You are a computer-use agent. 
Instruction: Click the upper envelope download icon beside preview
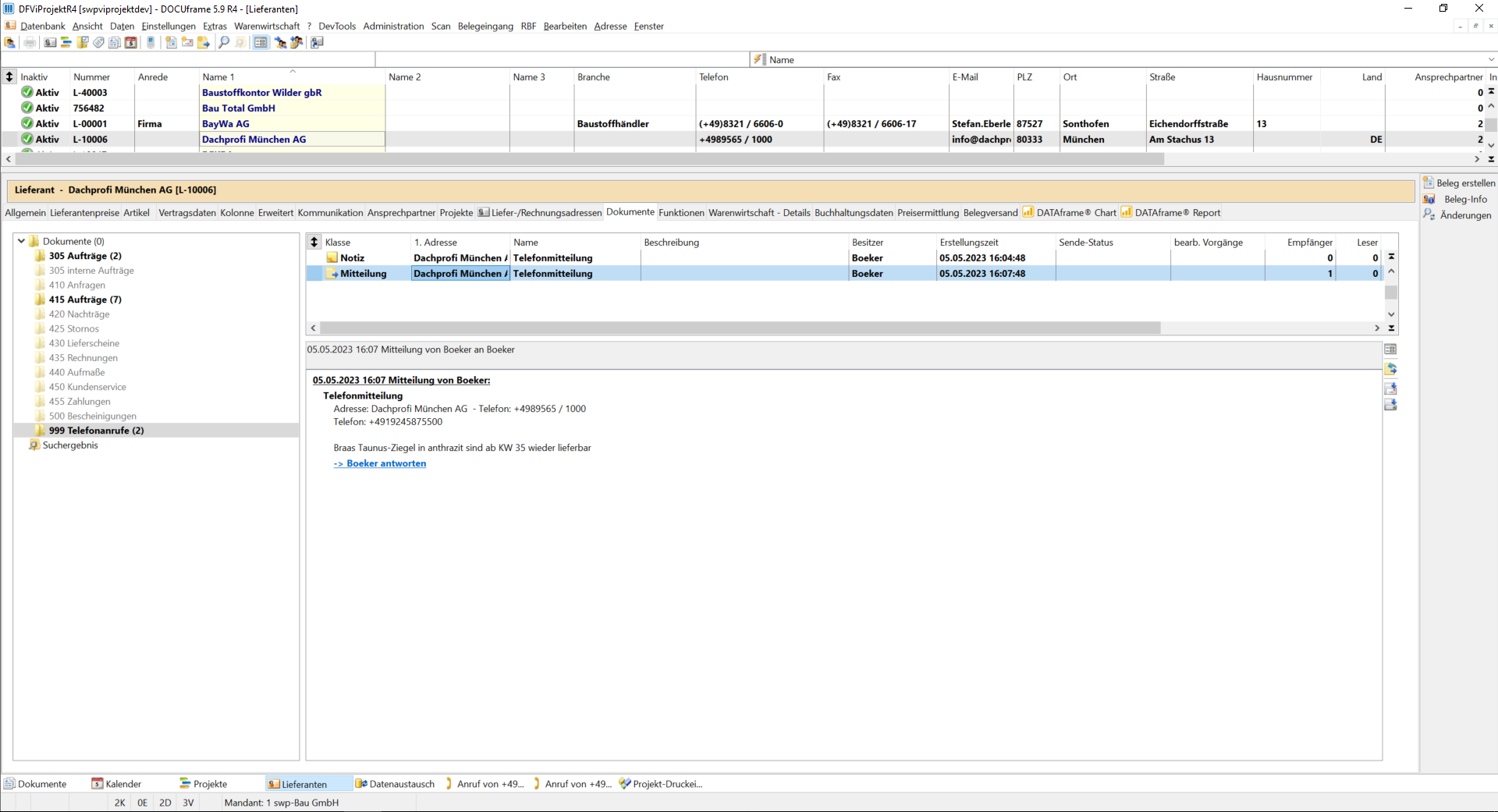pos(1390,388)
